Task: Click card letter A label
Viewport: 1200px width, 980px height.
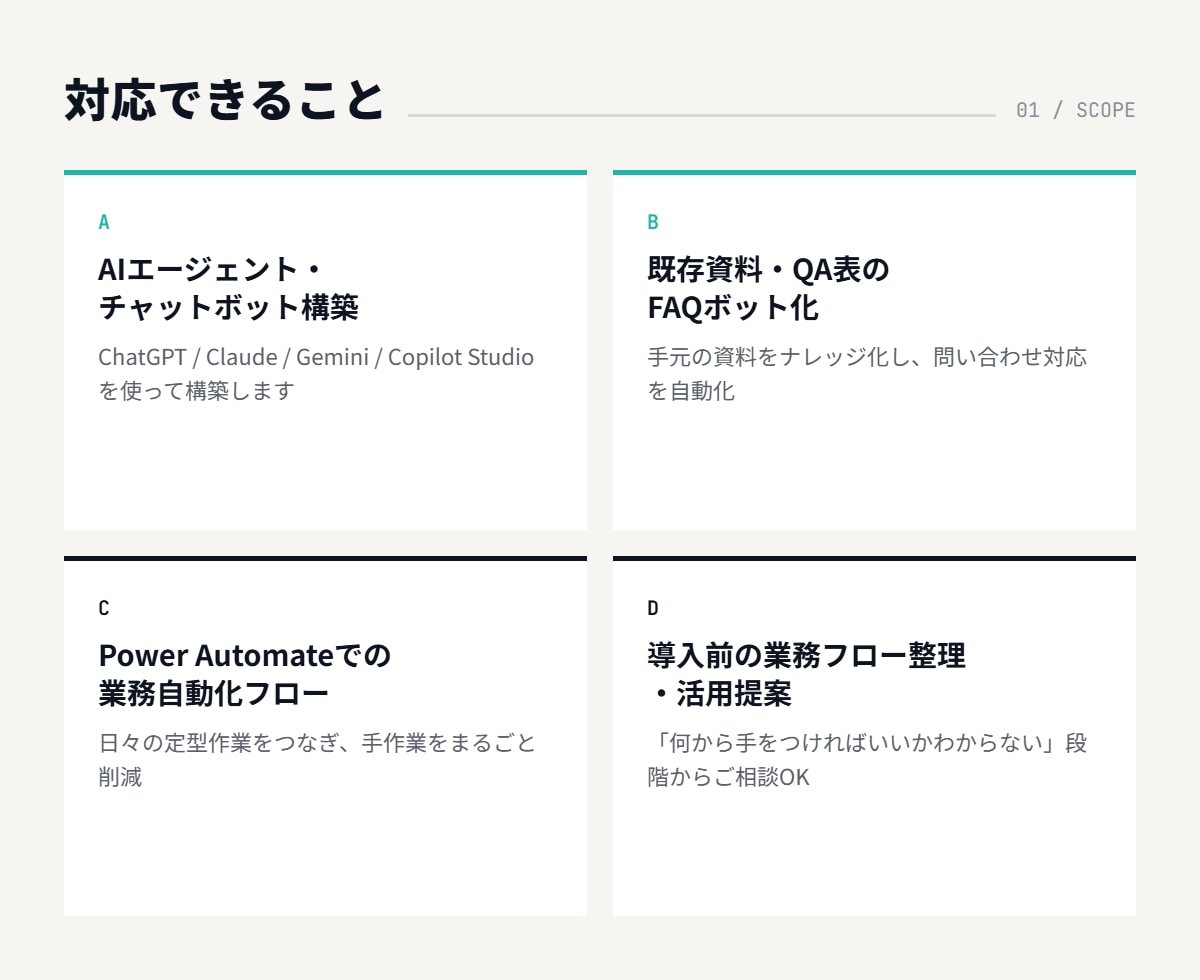Action: point(104,222)
